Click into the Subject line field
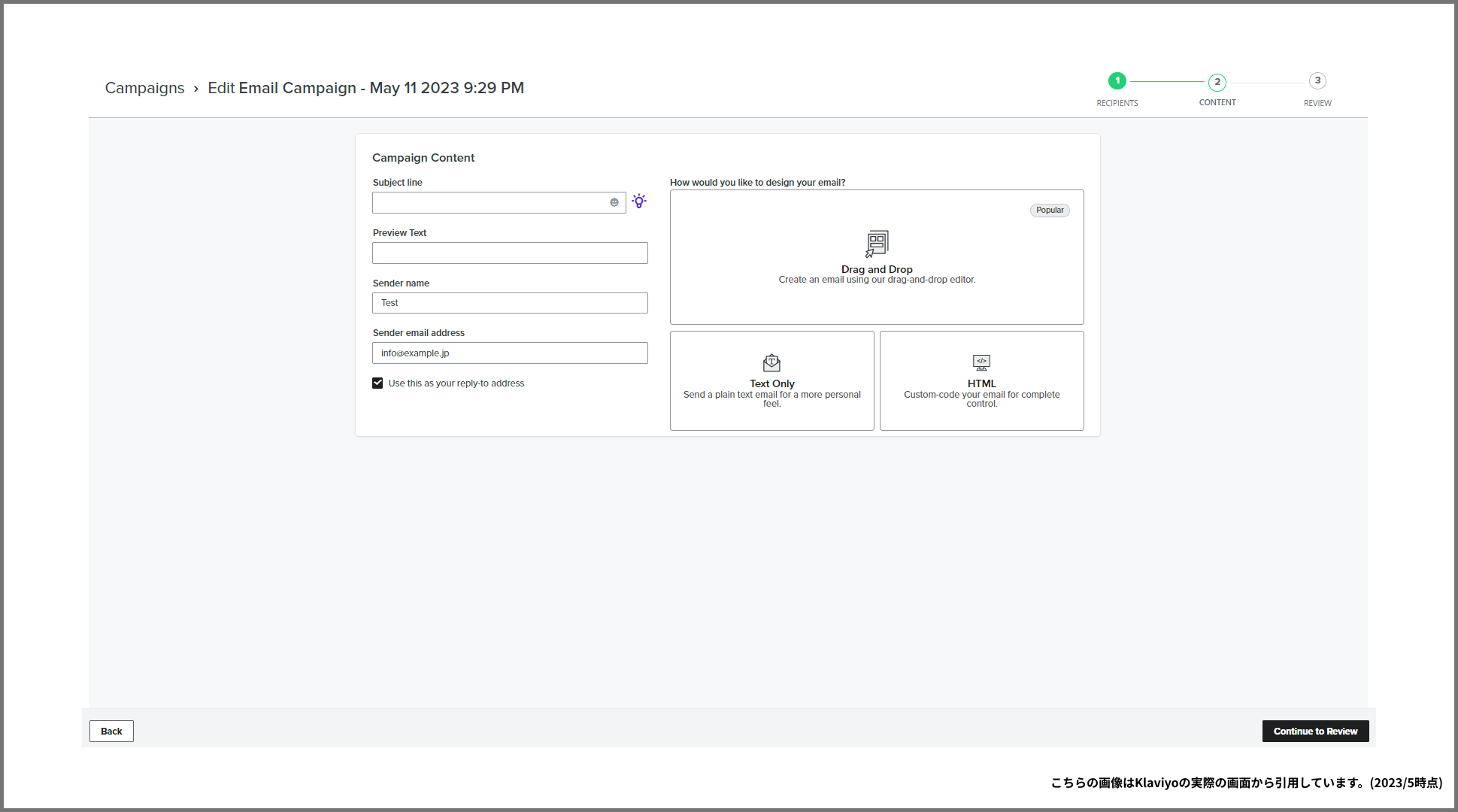 tap(489, 202)
